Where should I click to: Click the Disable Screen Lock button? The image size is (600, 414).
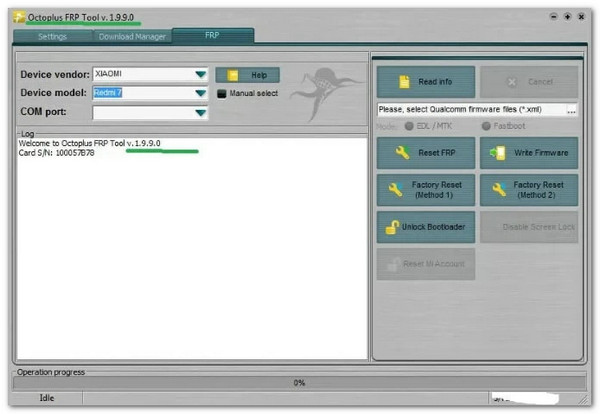point(529,227)
